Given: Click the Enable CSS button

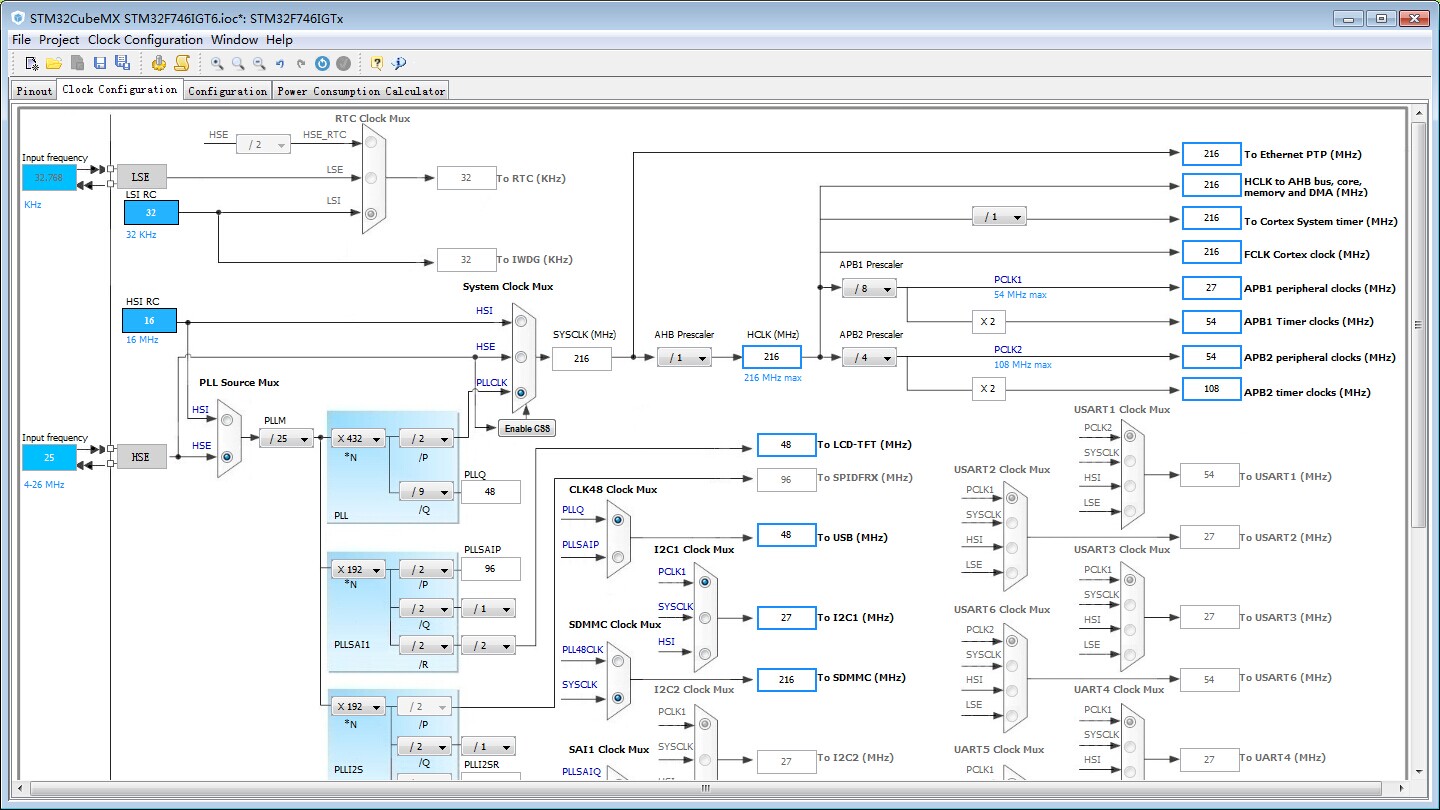Looking at the screenshot, I should click(526, 429).
